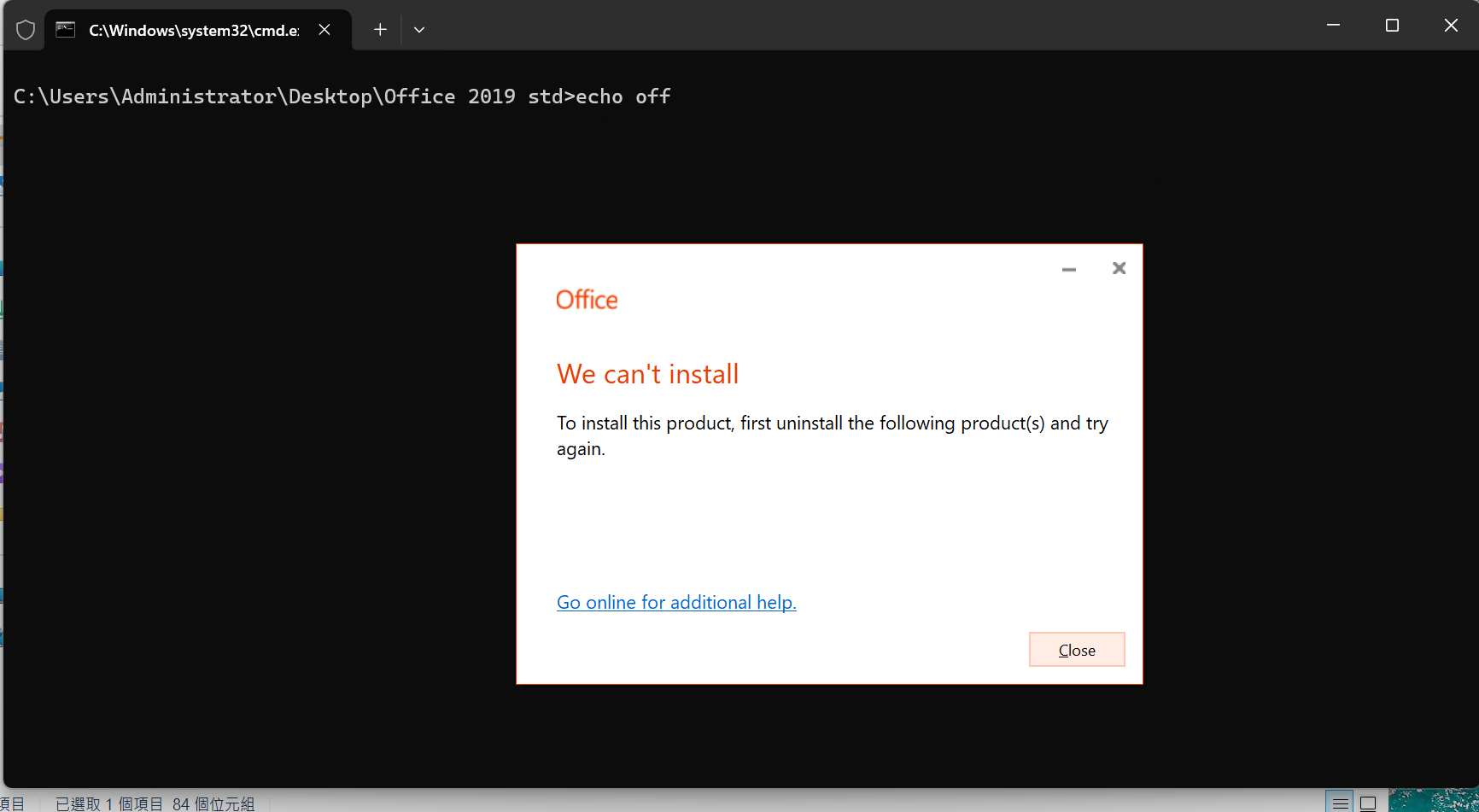Expand the terminal profile dropdown arrow
The width and height of the screenshot is (1479, 812).
pos(419,30)
